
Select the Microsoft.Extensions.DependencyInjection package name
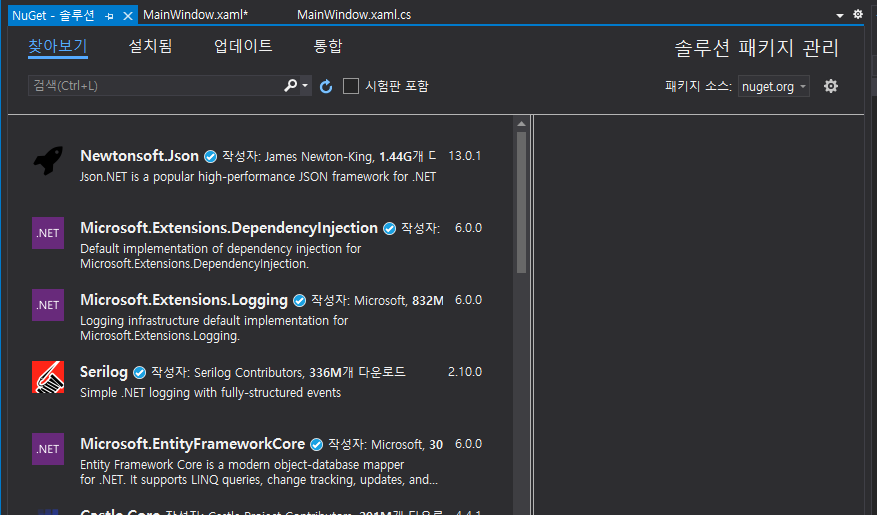pyautogui.click(x=229, y=228)
